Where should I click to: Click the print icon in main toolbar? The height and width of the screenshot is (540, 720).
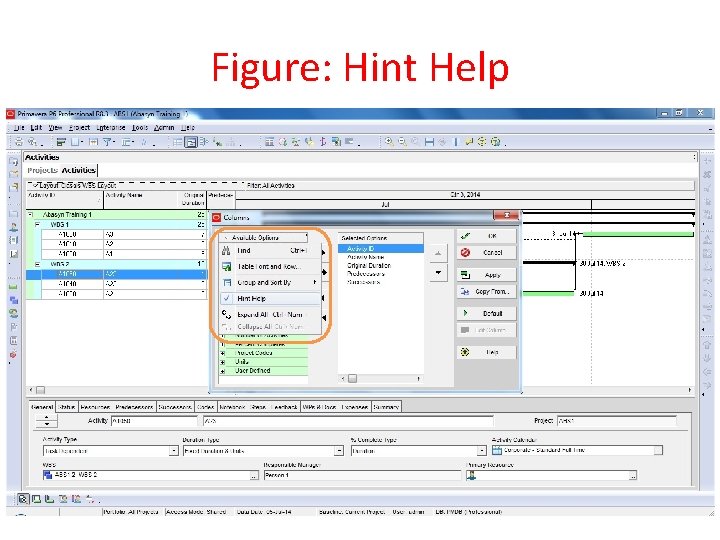tap(19, 142)
